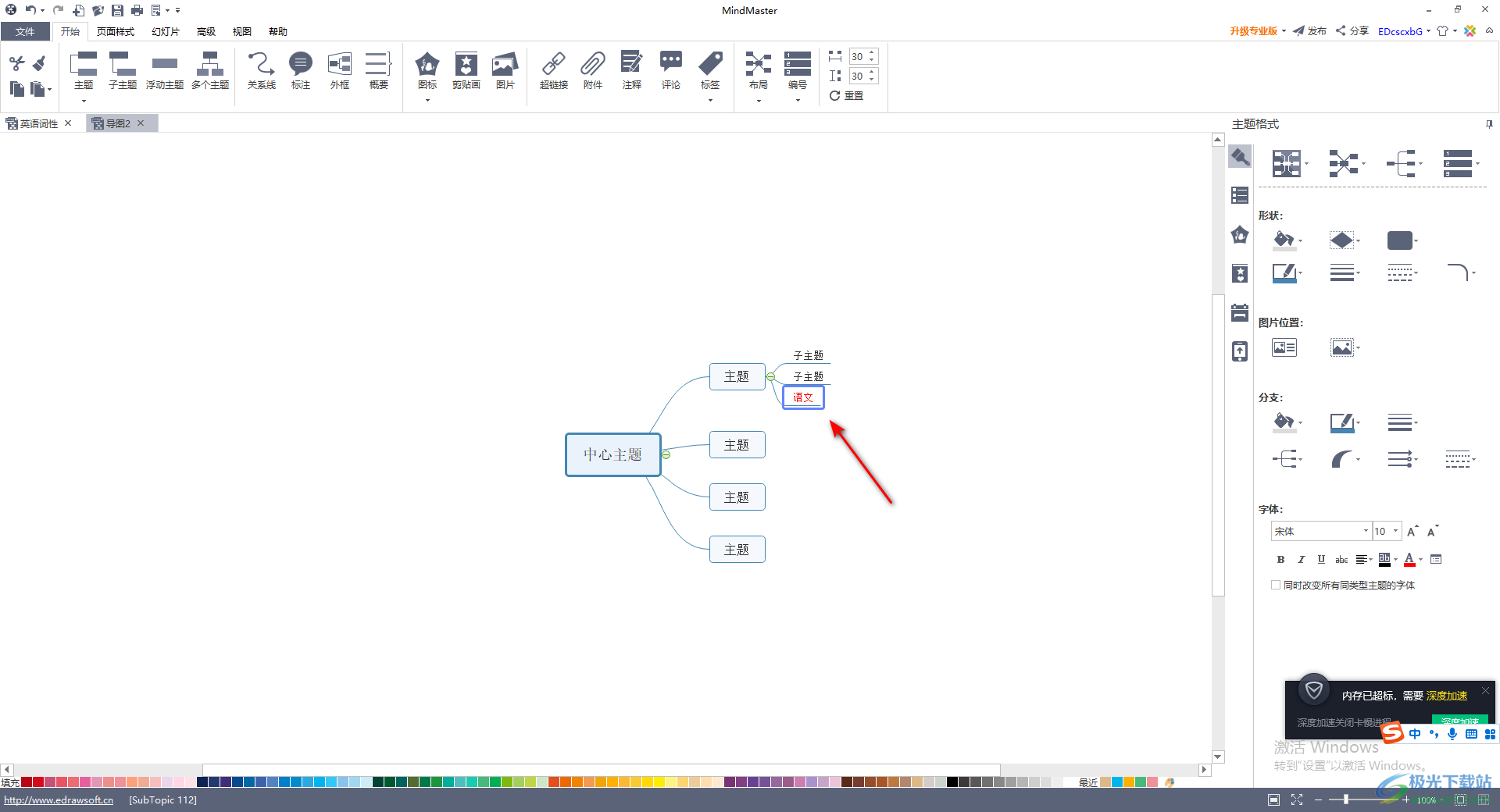The height and width of the screenshot is (812, 1500).
Task: Open the 宋体 font family dropdown
Action: 1366,531
